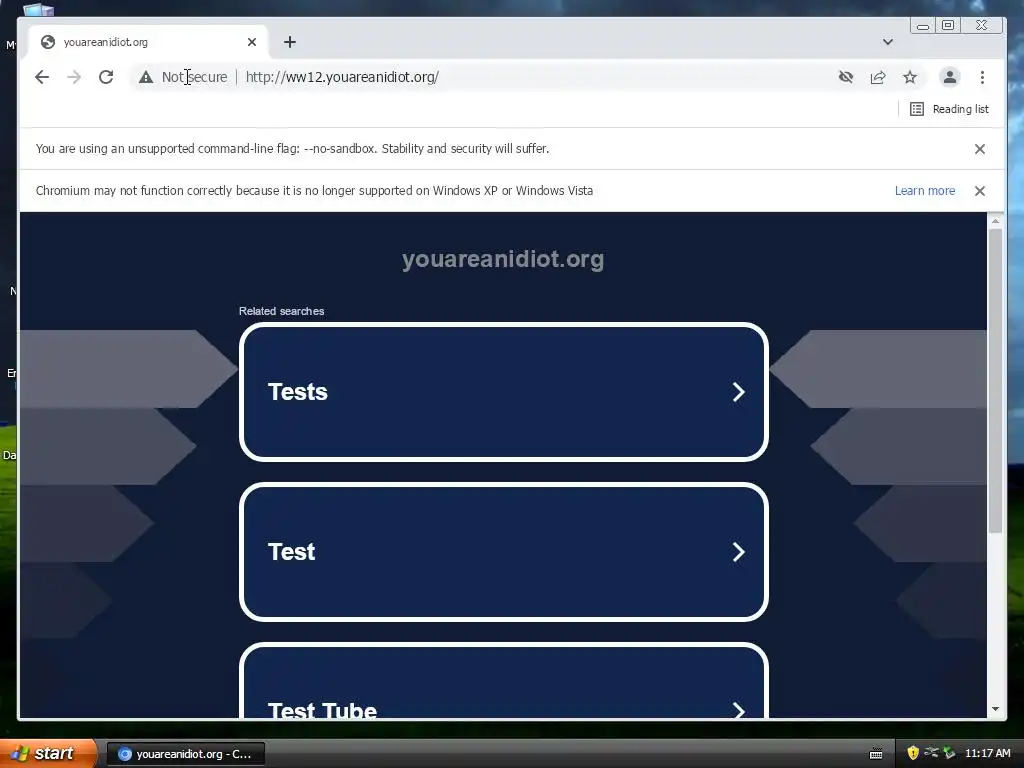This screenshot has width=1024, height=768.
Task: Close the youareanidiot.org tab
Action: click(252, 42)
